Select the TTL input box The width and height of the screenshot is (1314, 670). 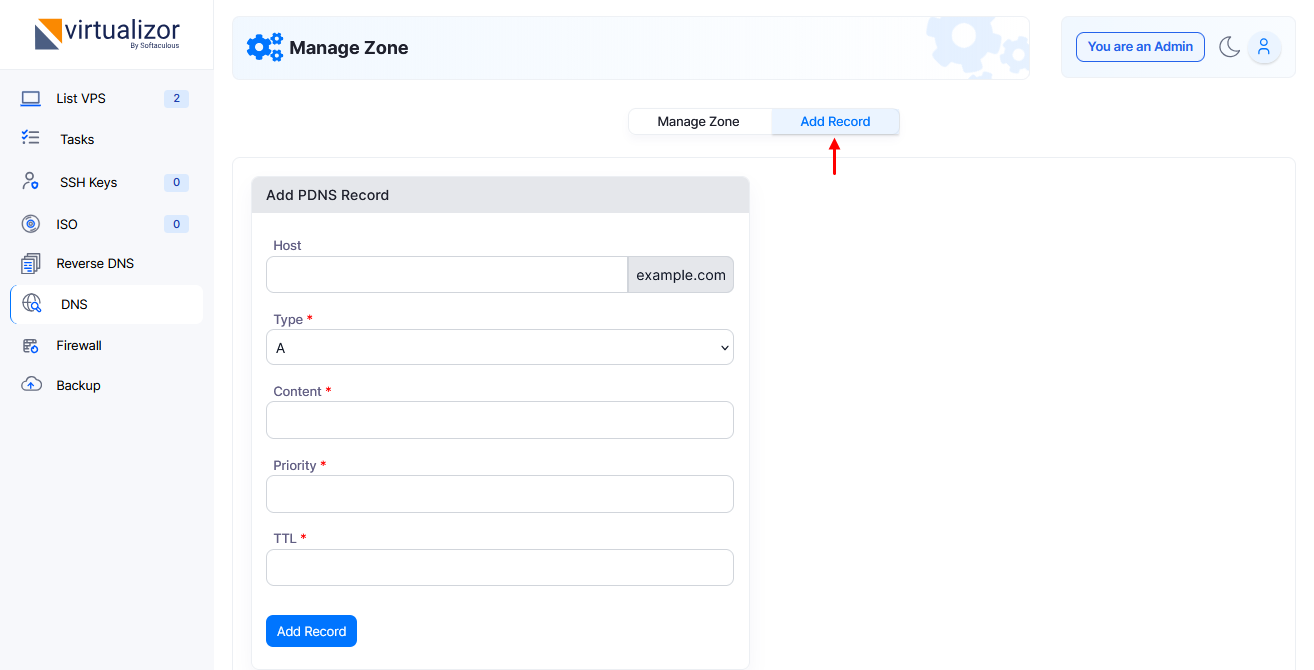point(499,567)
